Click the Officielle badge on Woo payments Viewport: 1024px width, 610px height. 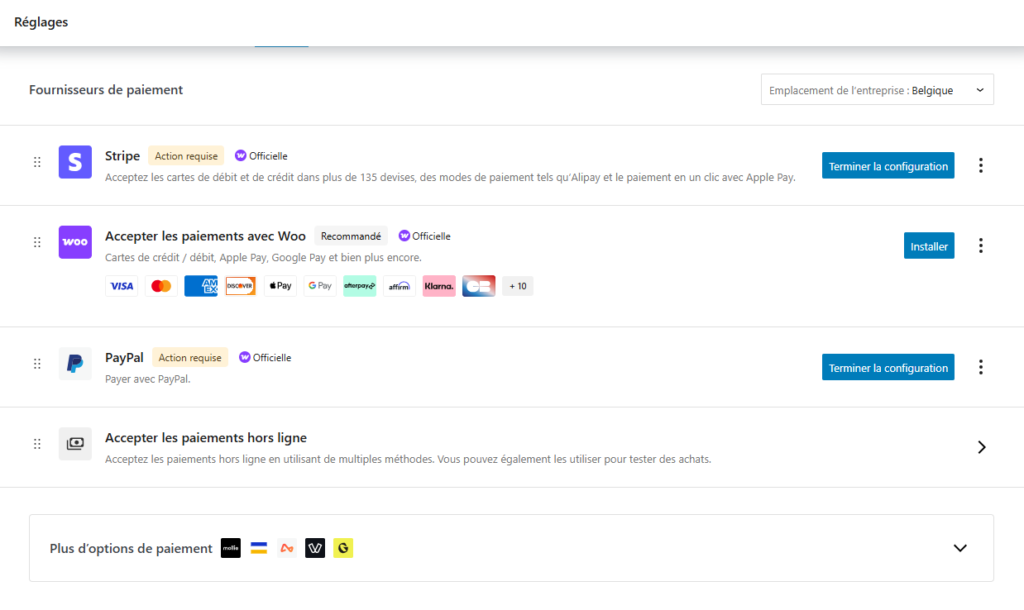click(x=424, y=236)
